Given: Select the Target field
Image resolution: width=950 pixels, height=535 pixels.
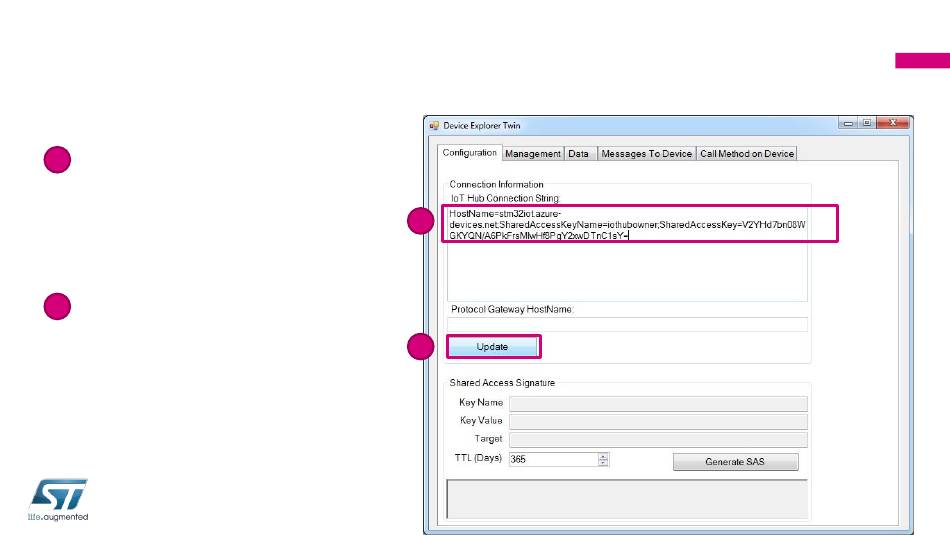Looking at the screenshot, I should [x=657, y=440].
